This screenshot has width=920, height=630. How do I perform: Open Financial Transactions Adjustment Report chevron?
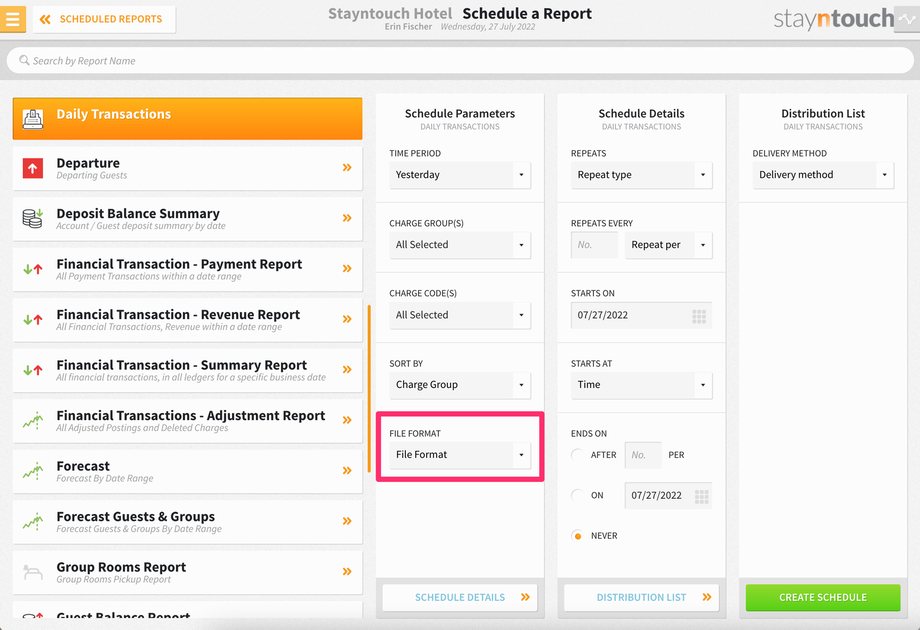pos(347,420)
